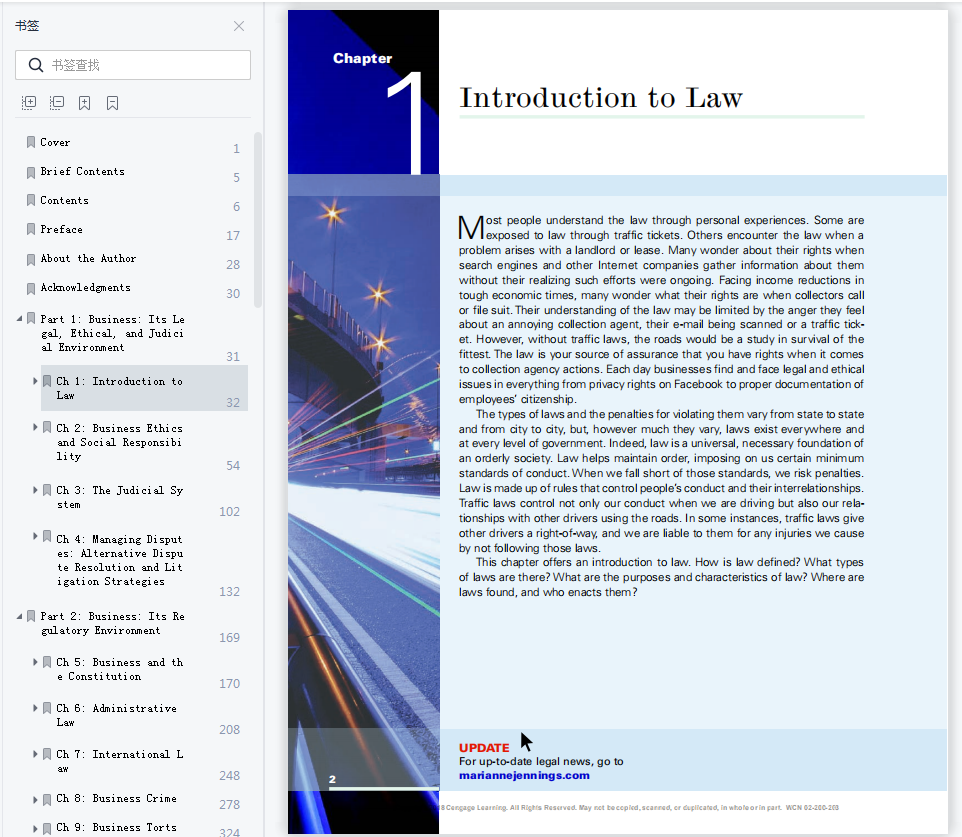
Task: Click the bookmark icon beside Preface
Action: [31, 230]
